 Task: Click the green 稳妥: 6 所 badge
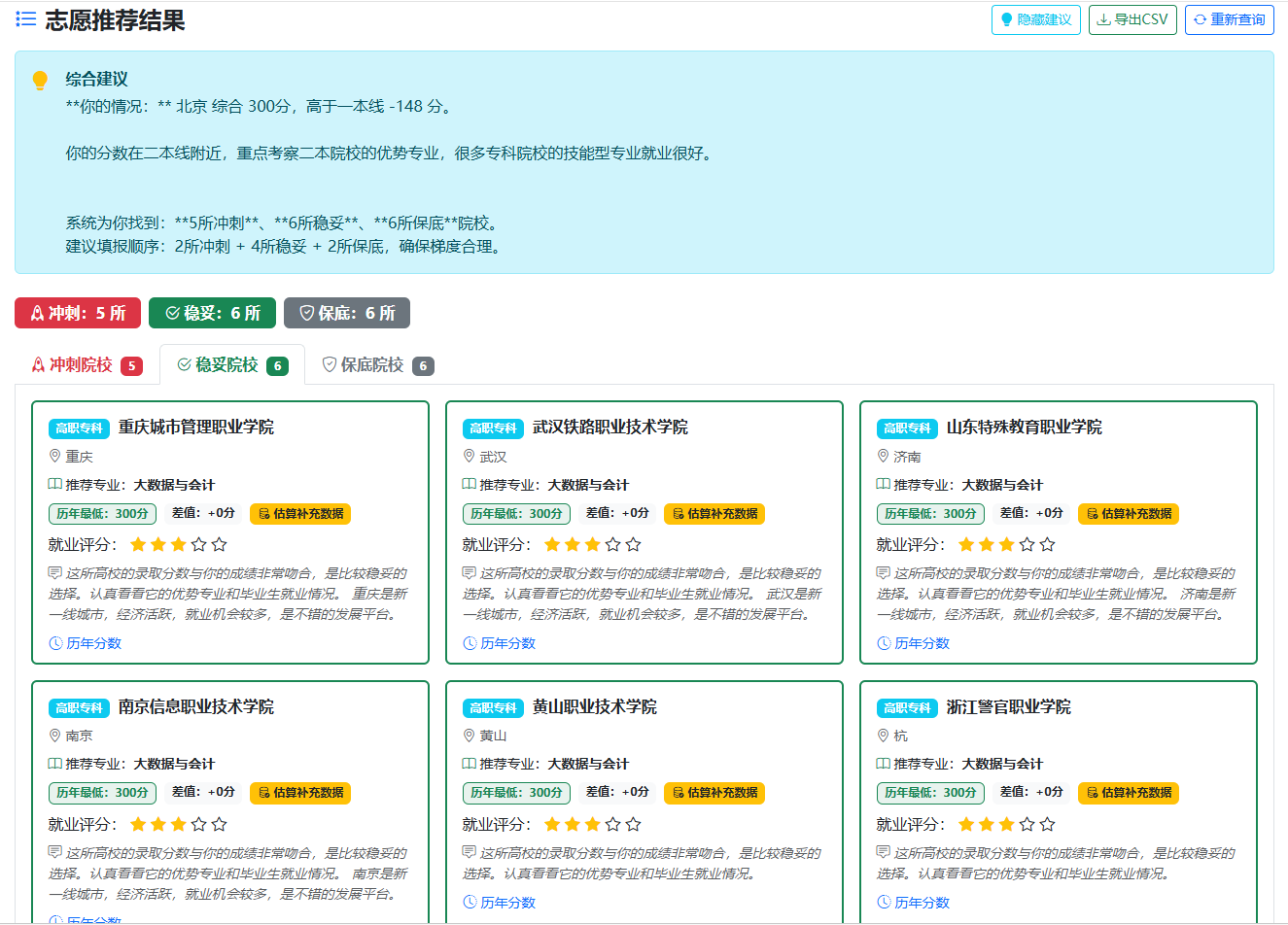[212, 313]
